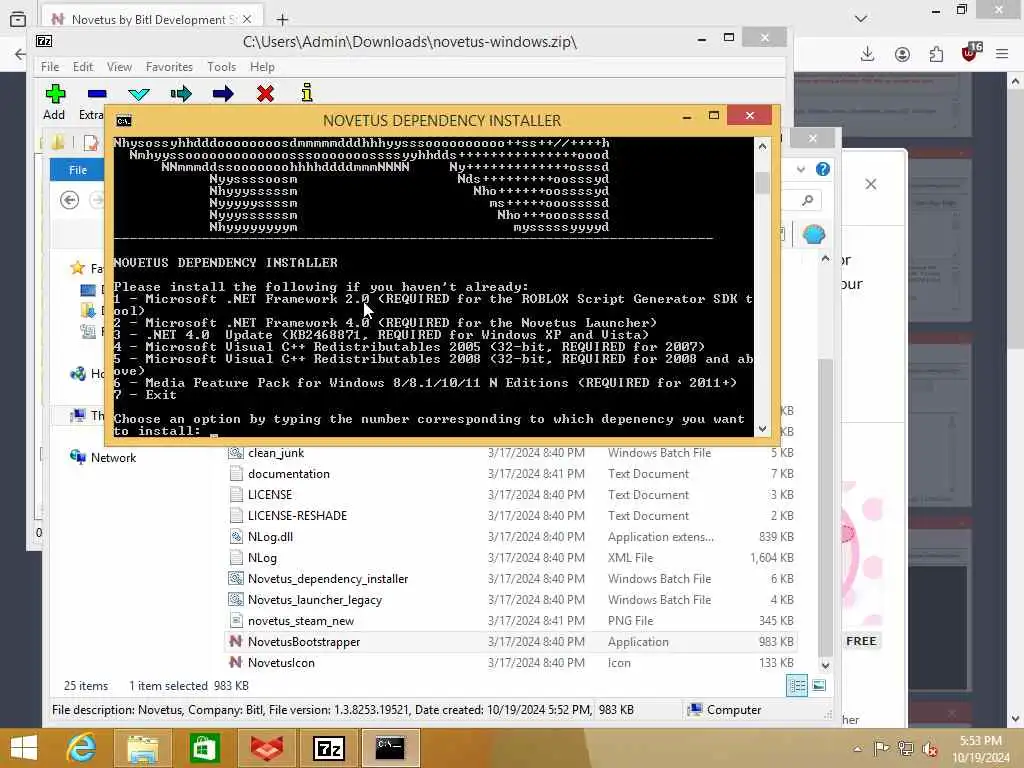
Task: Expand the browser tab list chevron
Action: coord(861,18)
